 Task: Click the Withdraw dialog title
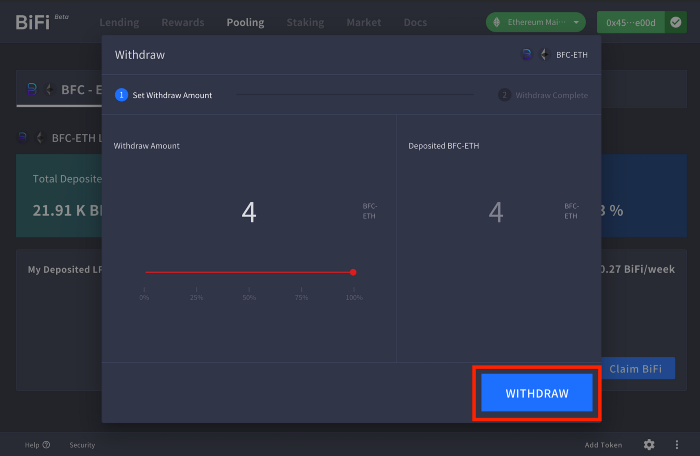[x=140, y=55]
